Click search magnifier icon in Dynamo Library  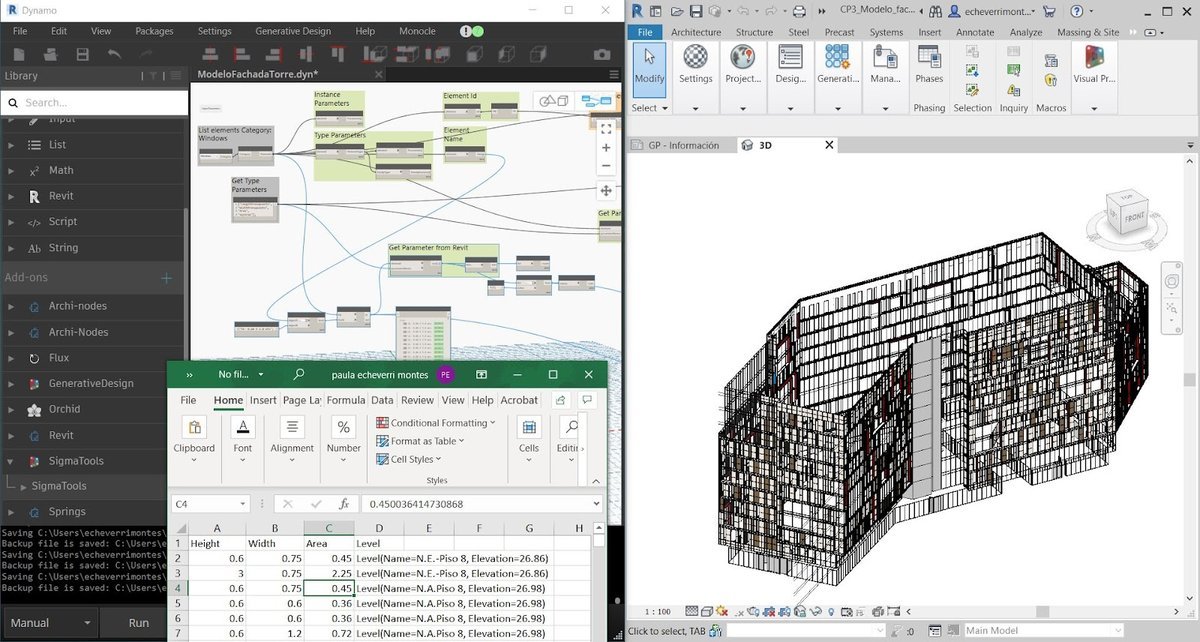click(12, 102)
